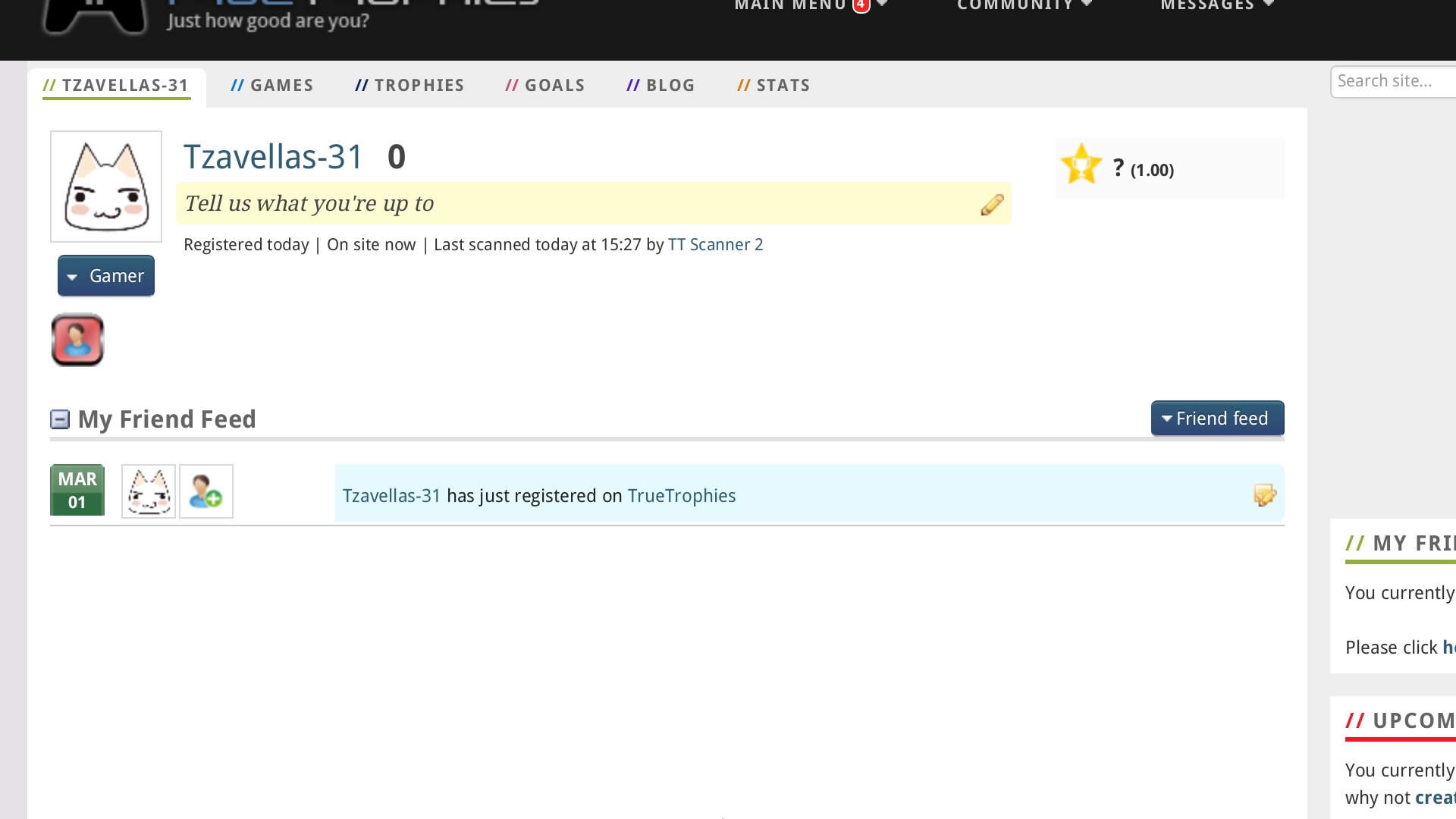Expand the Messages menu
1456x819 pixels.
click(1217, 5)
